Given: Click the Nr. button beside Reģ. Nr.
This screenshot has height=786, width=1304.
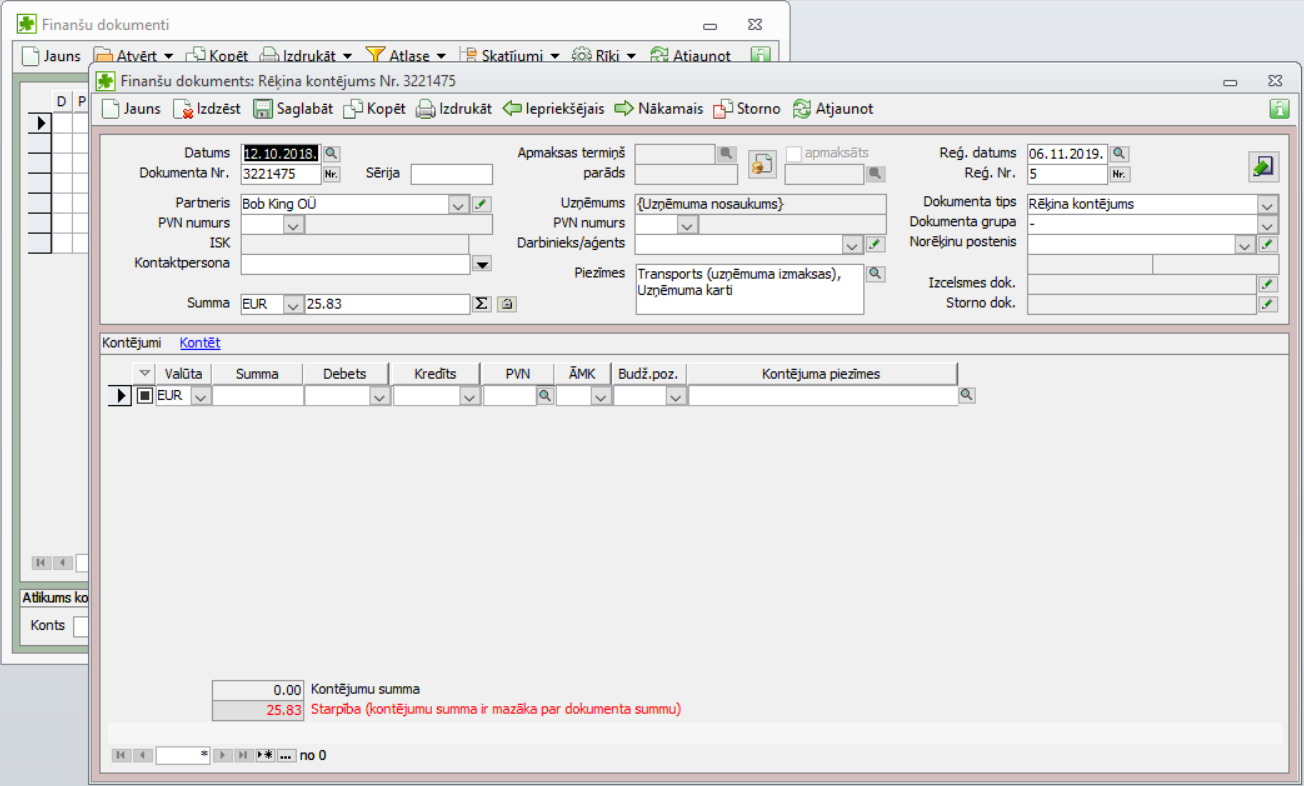Looking at the screenshot, I should [1119, 174].
